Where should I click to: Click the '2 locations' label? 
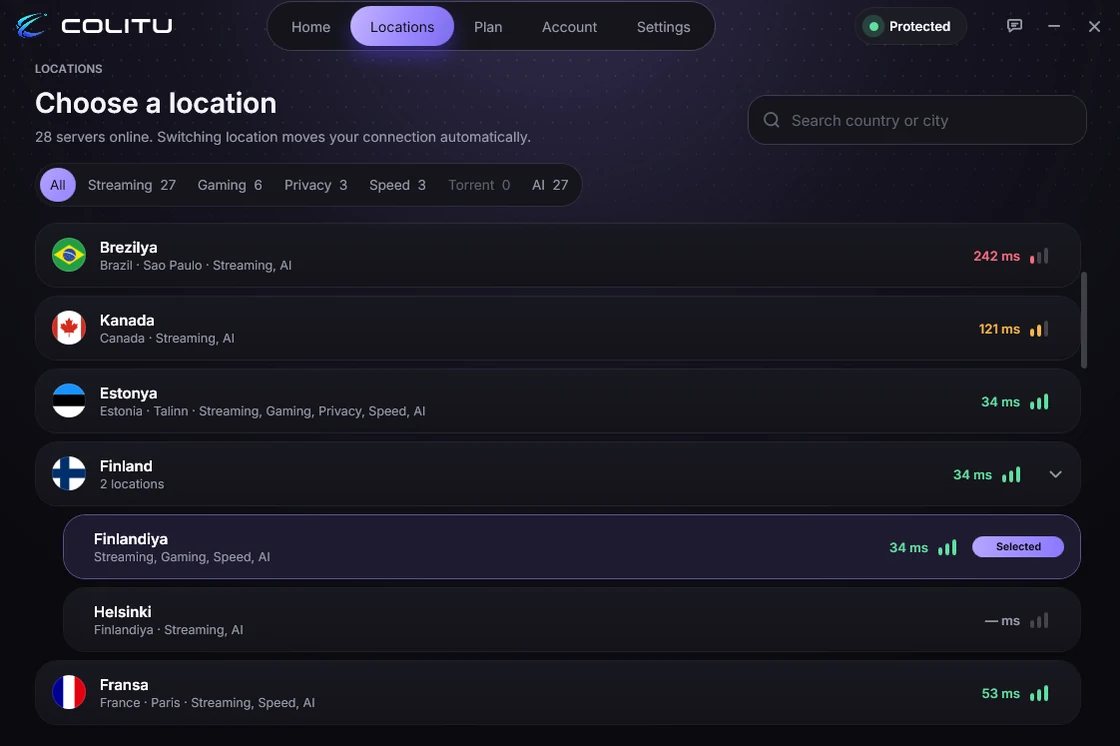132,484
